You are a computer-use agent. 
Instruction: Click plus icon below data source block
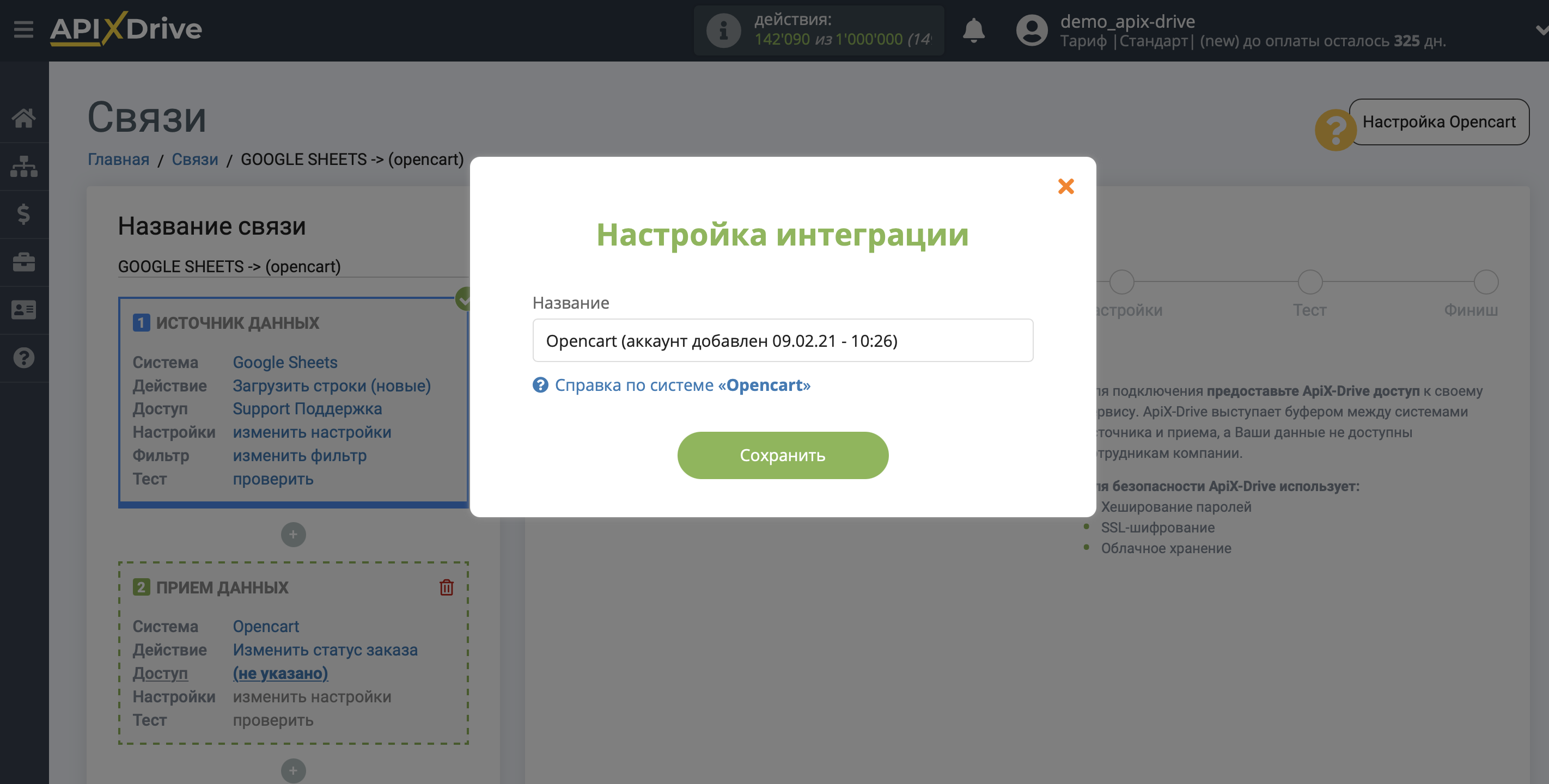click(293, 535)
